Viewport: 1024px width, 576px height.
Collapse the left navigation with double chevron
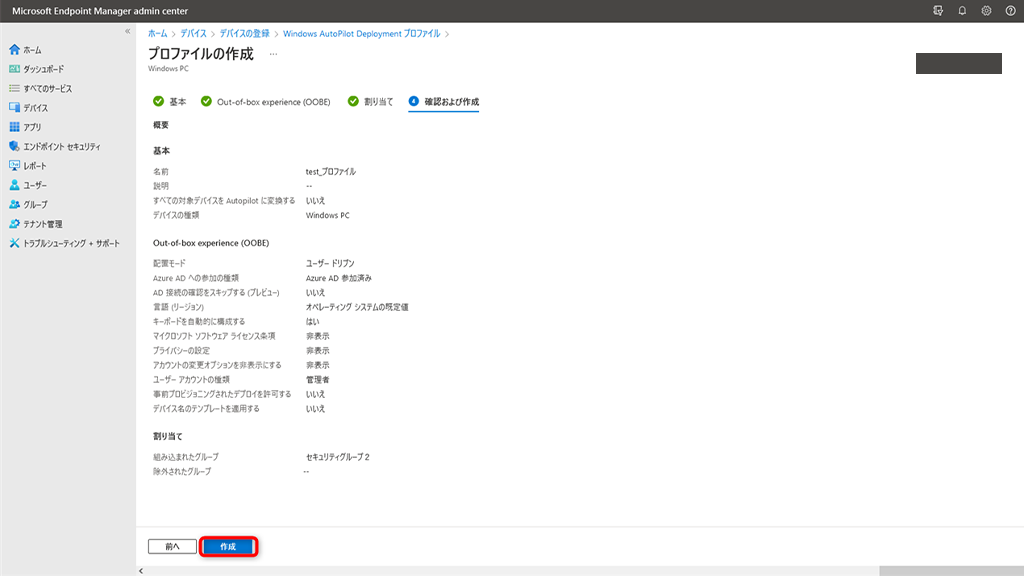127,32
